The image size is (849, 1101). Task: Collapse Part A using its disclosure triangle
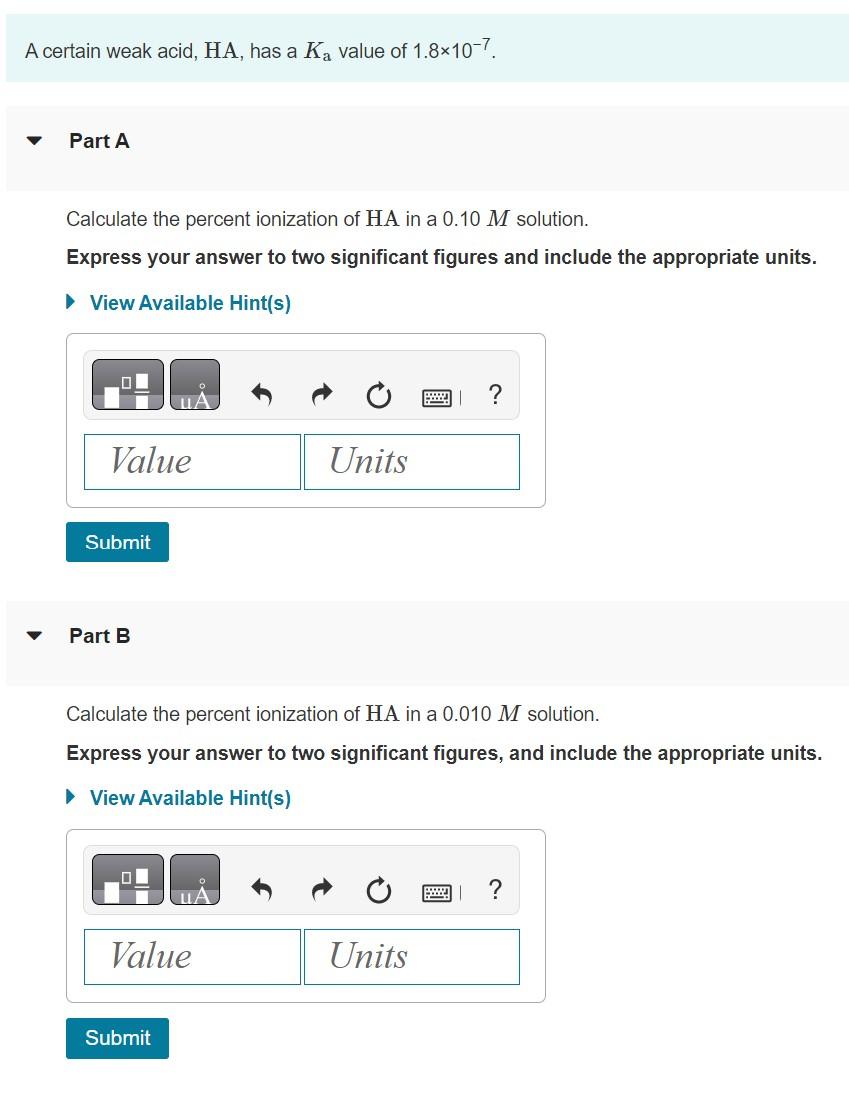click(x=32, y=141)
